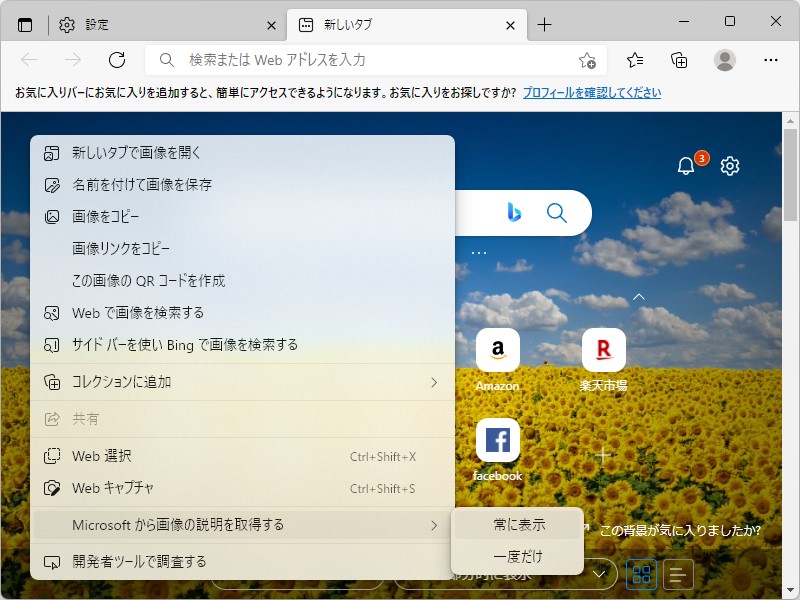The height and width of the screenshot is (600, 800).
Task: Close the 新しいタブ tab
Action: coord(510,25)
